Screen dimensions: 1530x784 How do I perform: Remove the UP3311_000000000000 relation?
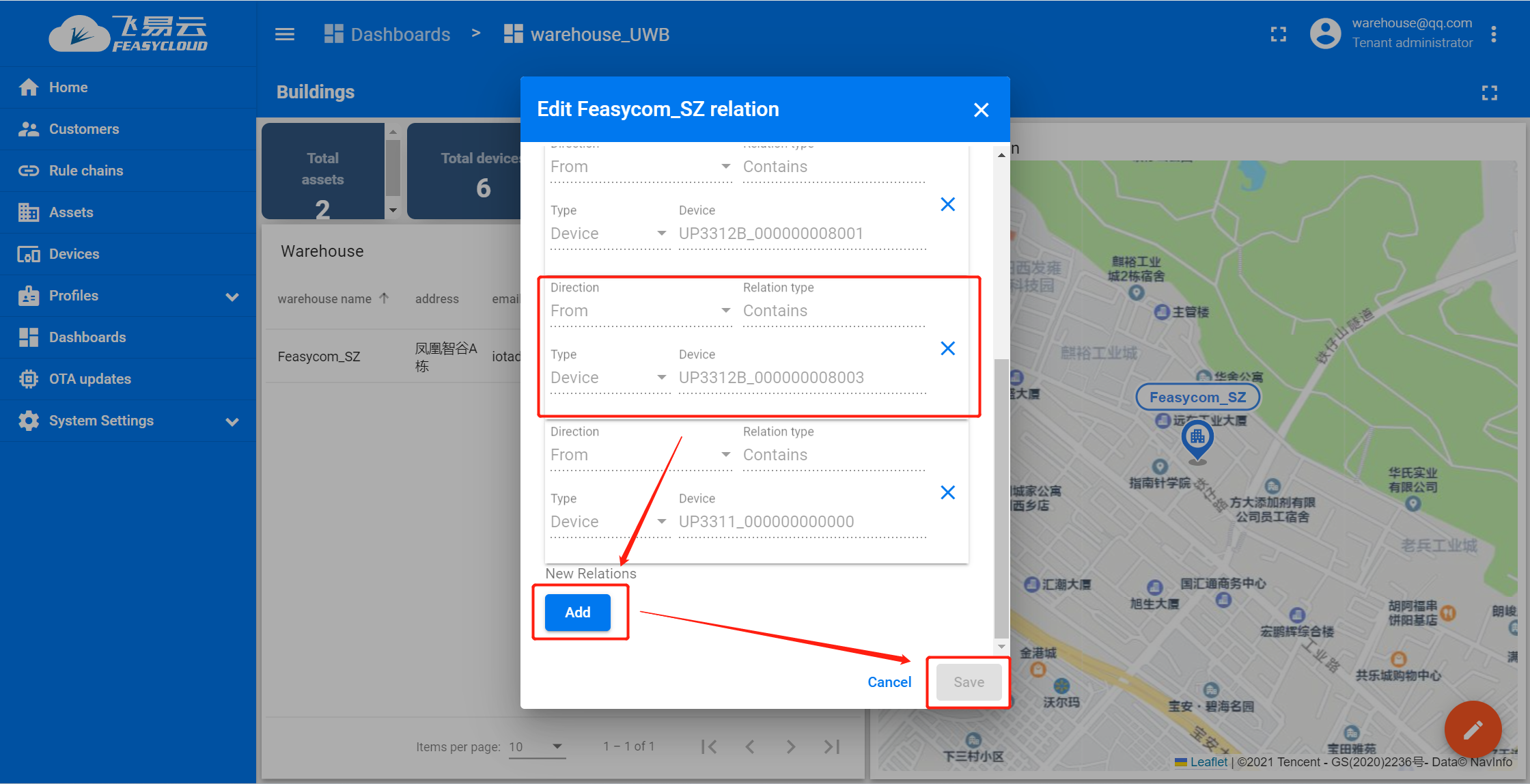tap(947, 492)
